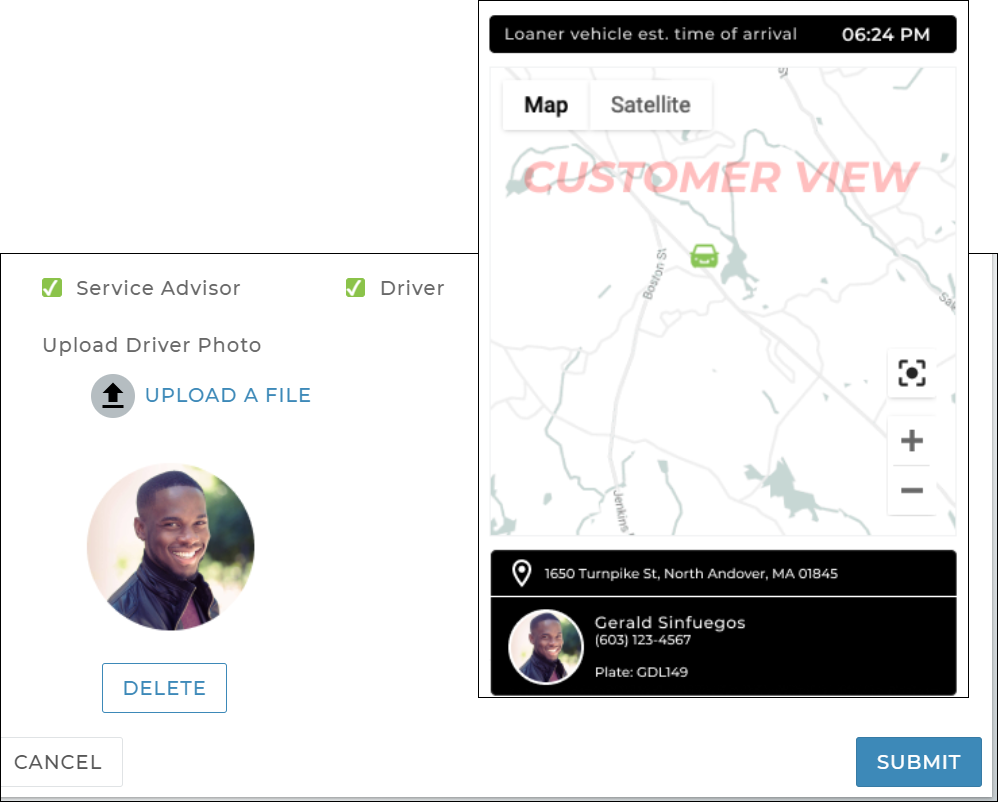Screen dimensions: 998x802
Task: Click the CANCEL button
Action: point(58,762)
